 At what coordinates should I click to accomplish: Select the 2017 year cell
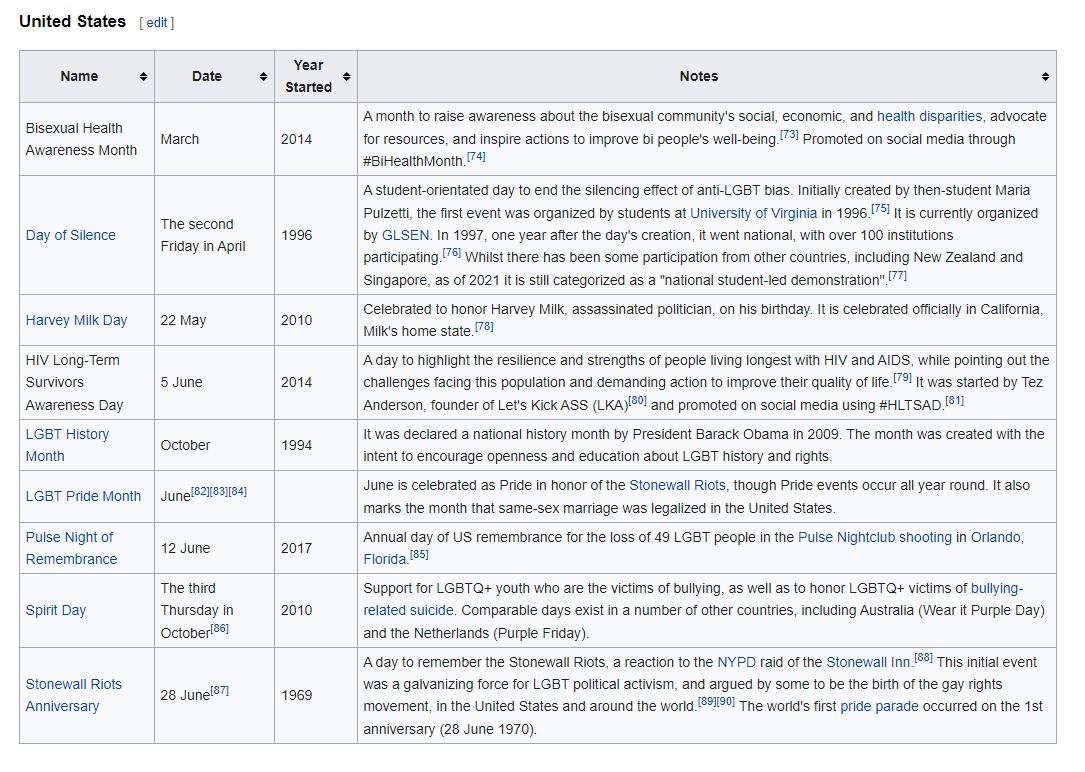click(316, 548)
